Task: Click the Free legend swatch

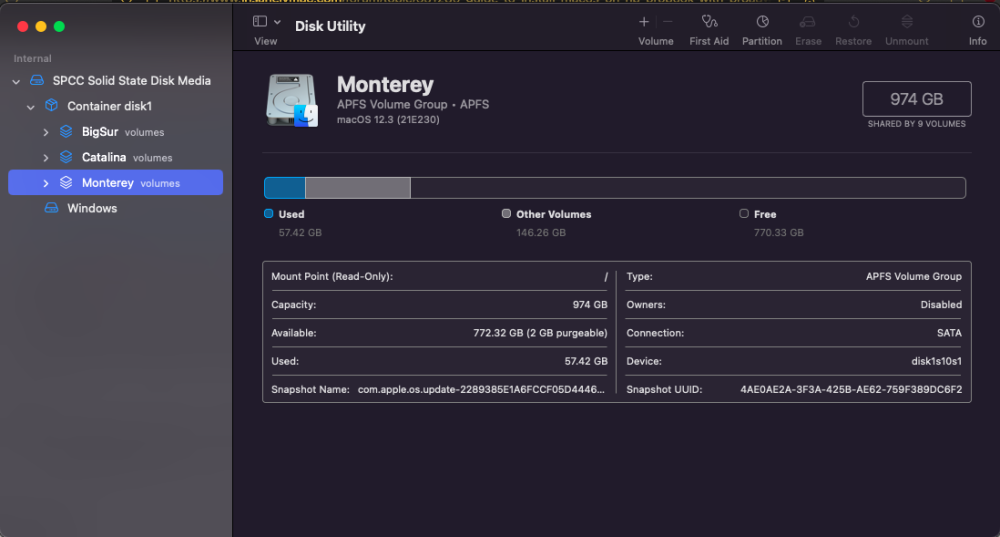Action: click(x=744, y=214)
